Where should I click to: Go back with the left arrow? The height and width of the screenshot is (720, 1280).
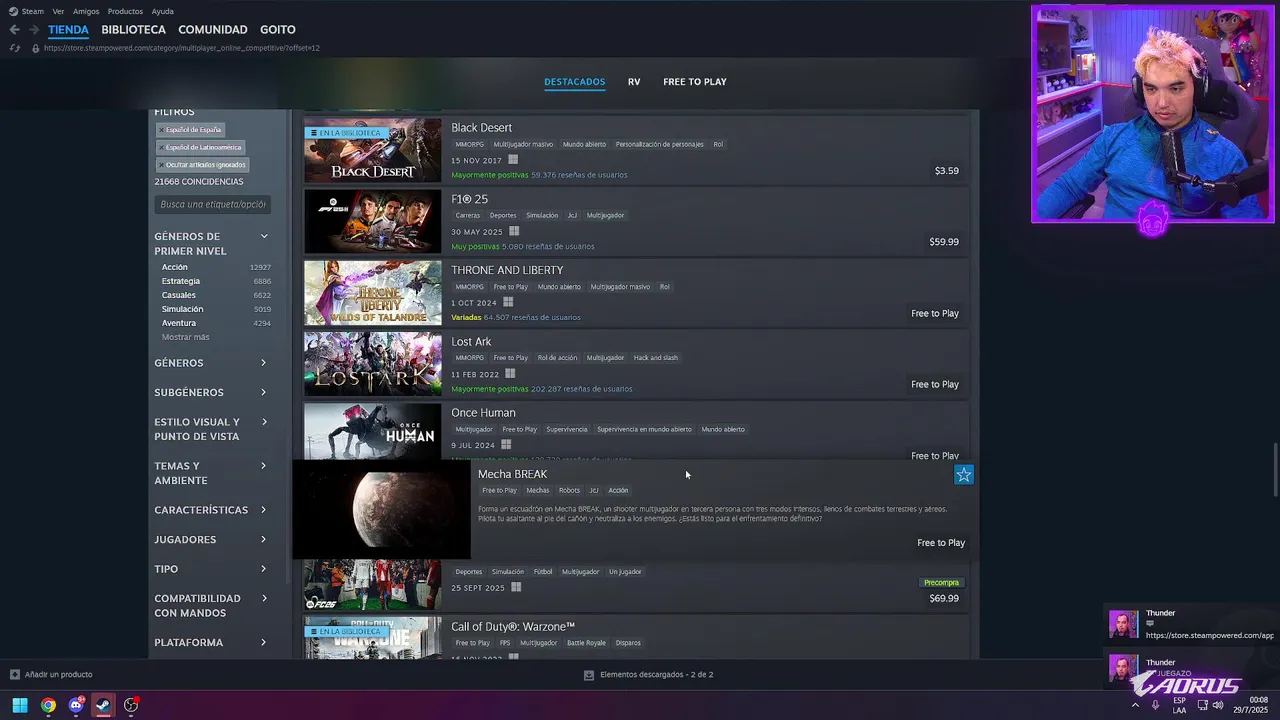pos(14,30)
